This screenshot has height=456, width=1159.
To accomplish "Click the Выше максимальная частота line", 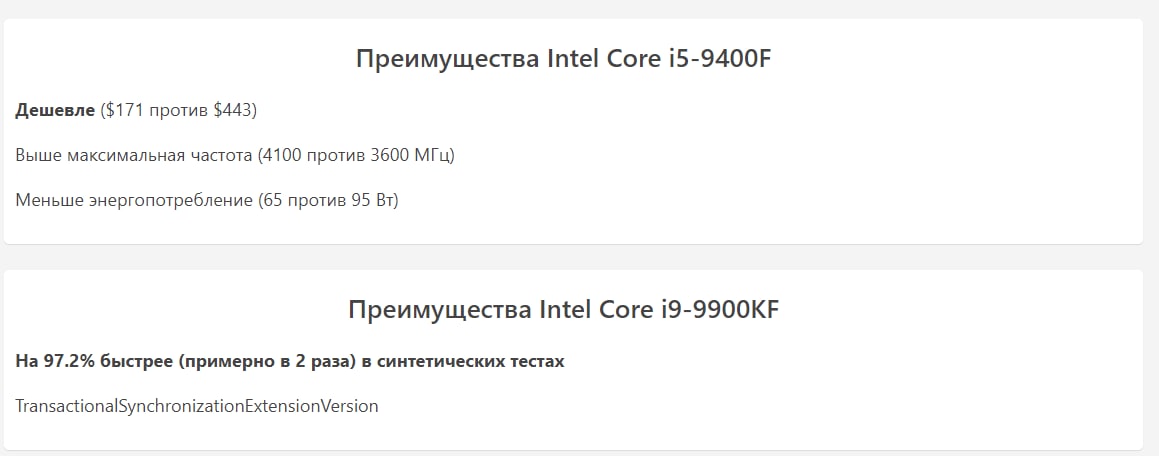I will pos(235,157).
